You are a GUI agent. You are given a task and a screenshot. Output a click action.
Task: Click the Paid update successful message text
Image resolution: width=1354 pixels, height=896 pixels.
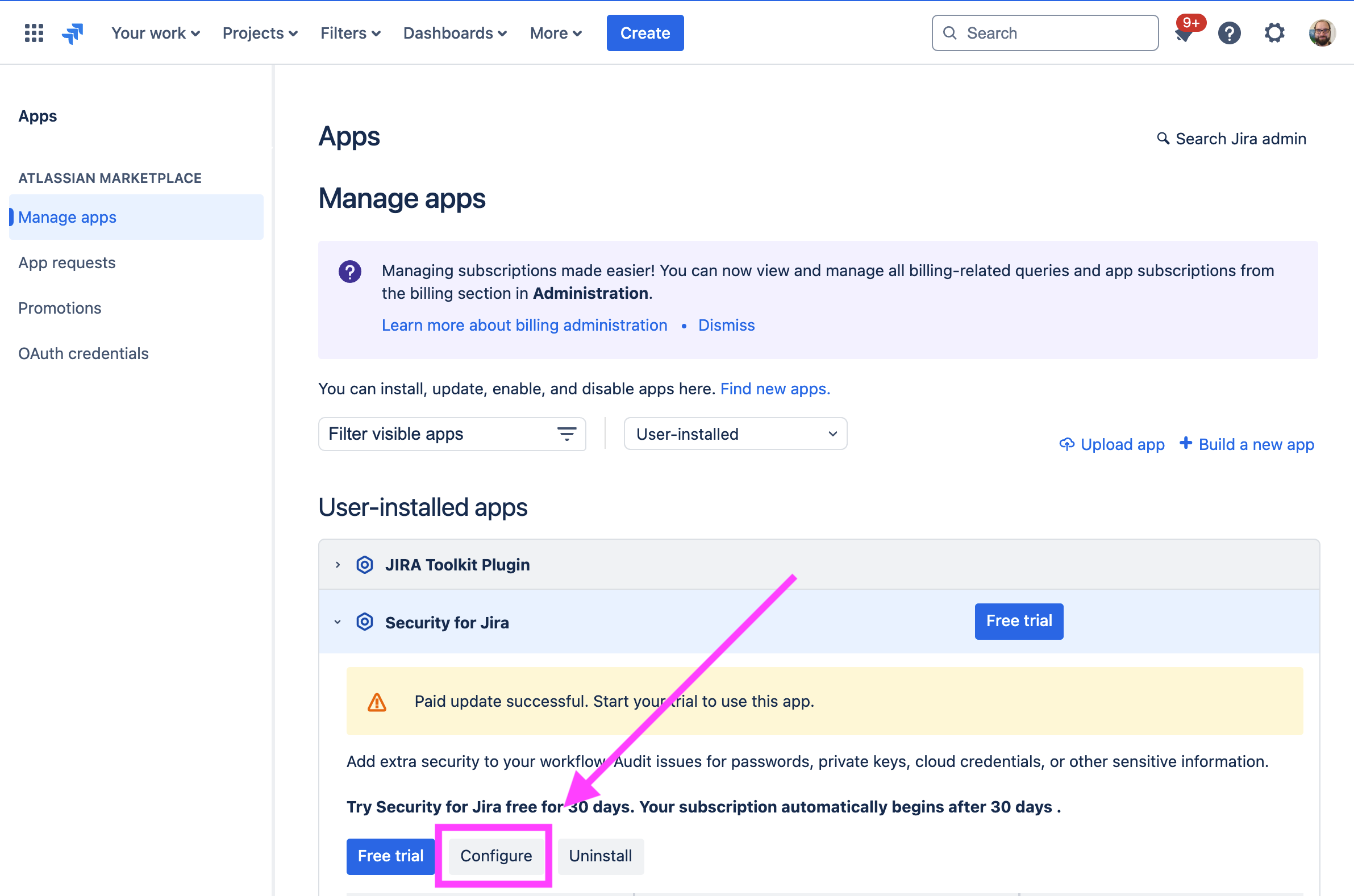pyautogui.click(x=614, y=701)
